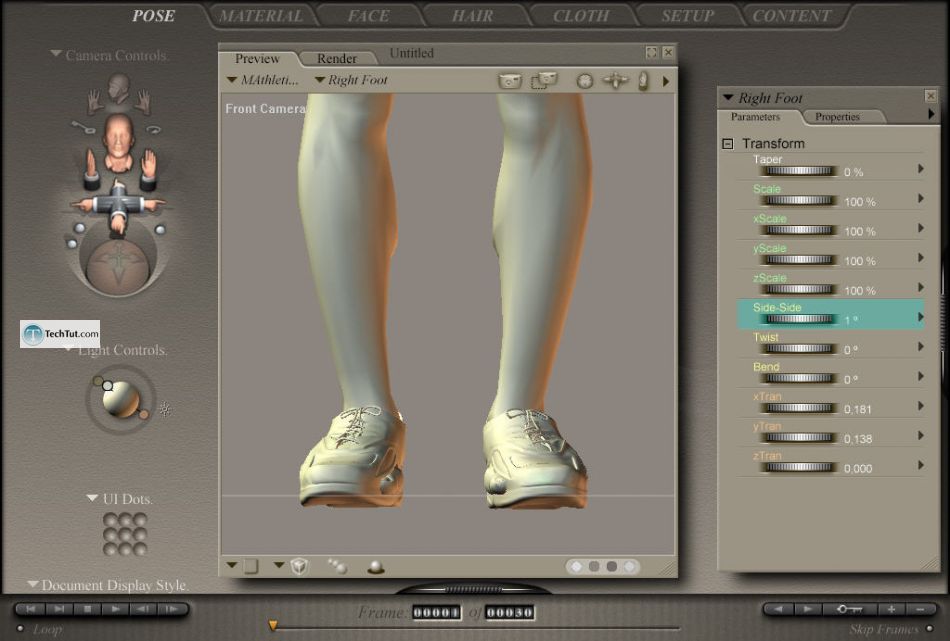Click the first UI Dots memory dot

coord(110,520)
